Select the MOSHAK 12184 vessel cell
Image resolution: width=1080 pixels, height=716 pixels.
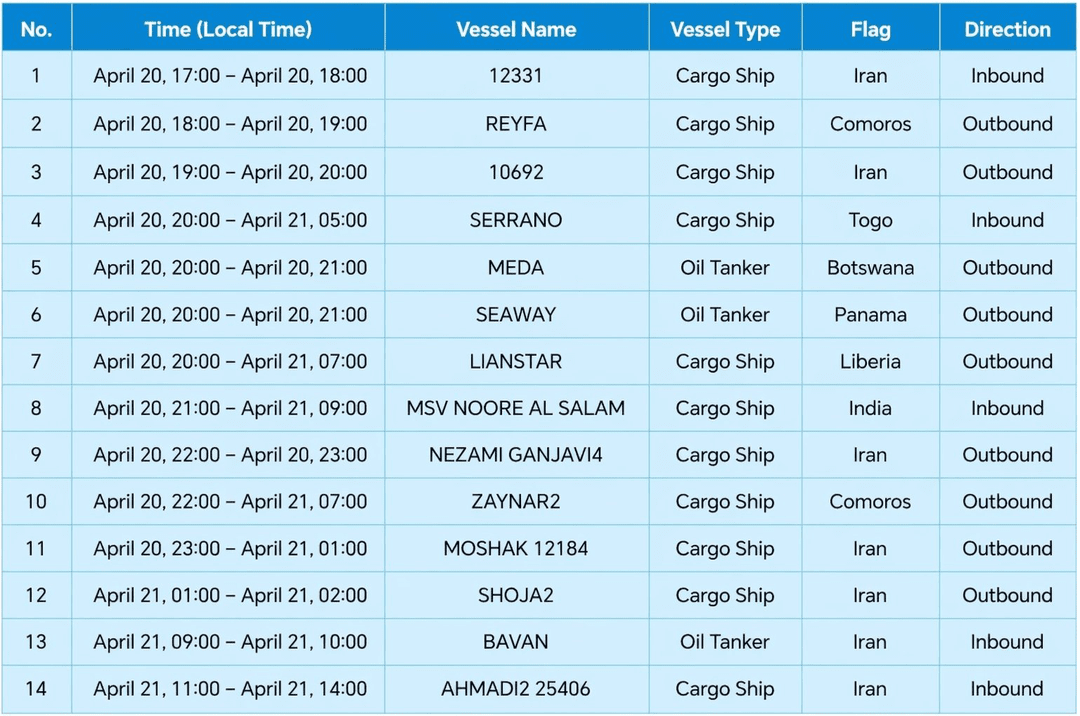click(516, 548)
